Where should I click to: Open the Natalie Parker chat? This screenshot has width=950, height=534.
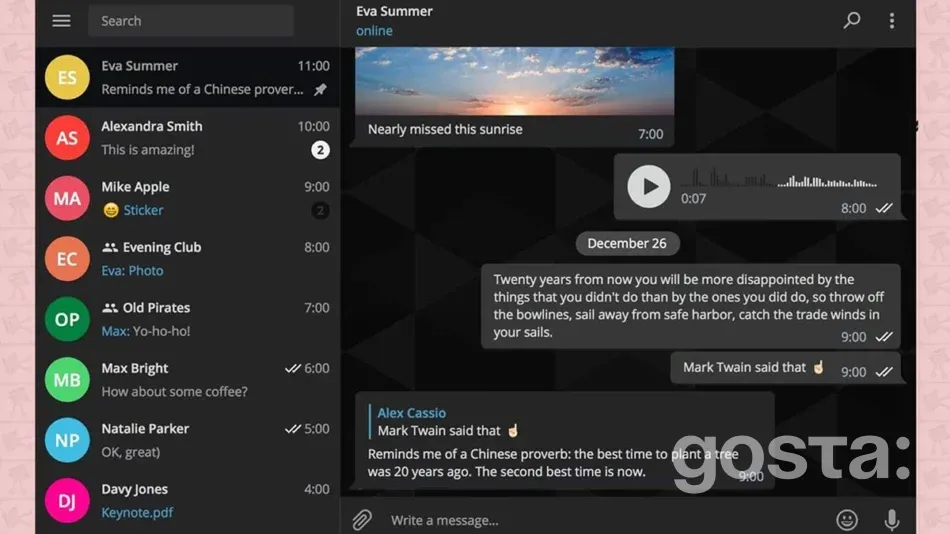tap(187, 441)
